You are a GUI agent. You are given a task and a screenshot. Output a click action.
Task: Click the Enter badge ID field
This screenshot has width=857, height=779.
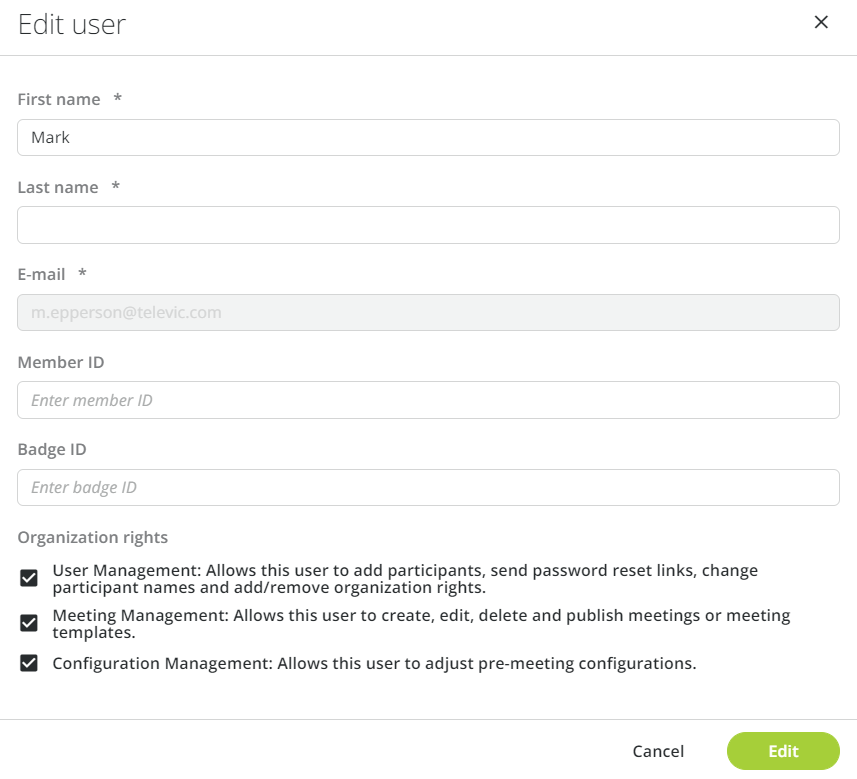[428, 487]
